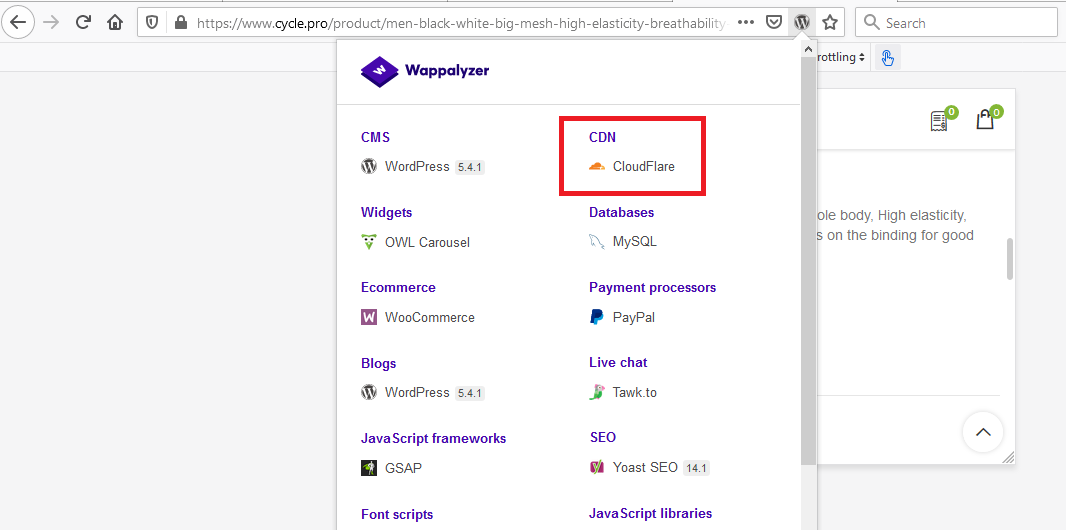1066x530 pixels.
Task: Select the OWL Carousel text
Action: (x=427, y=243)
